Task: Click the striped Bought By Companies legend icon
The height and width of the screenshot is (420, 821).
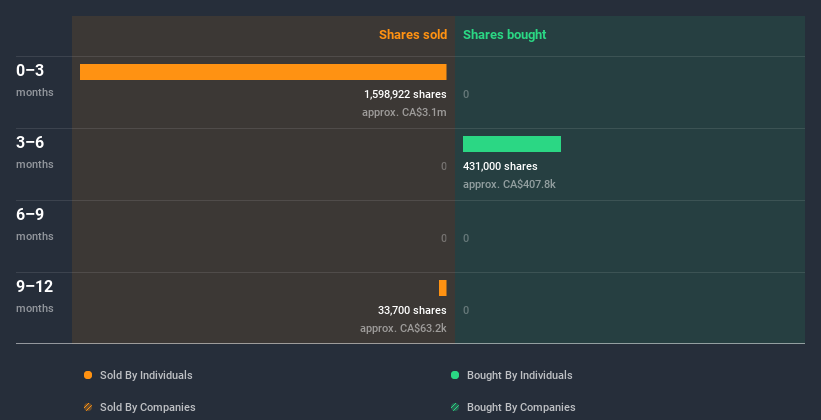Action: [455, 407]
